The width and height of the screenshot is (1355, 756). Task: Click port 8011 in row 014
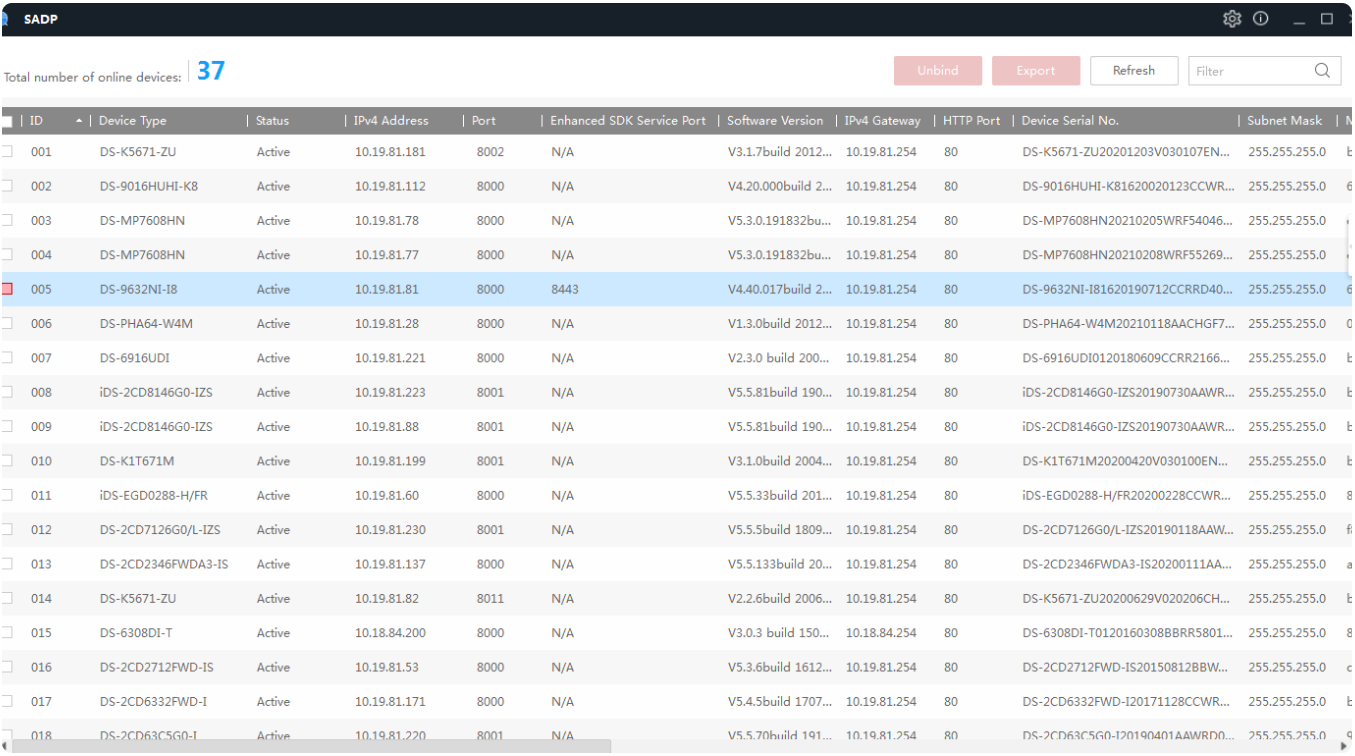490,599
